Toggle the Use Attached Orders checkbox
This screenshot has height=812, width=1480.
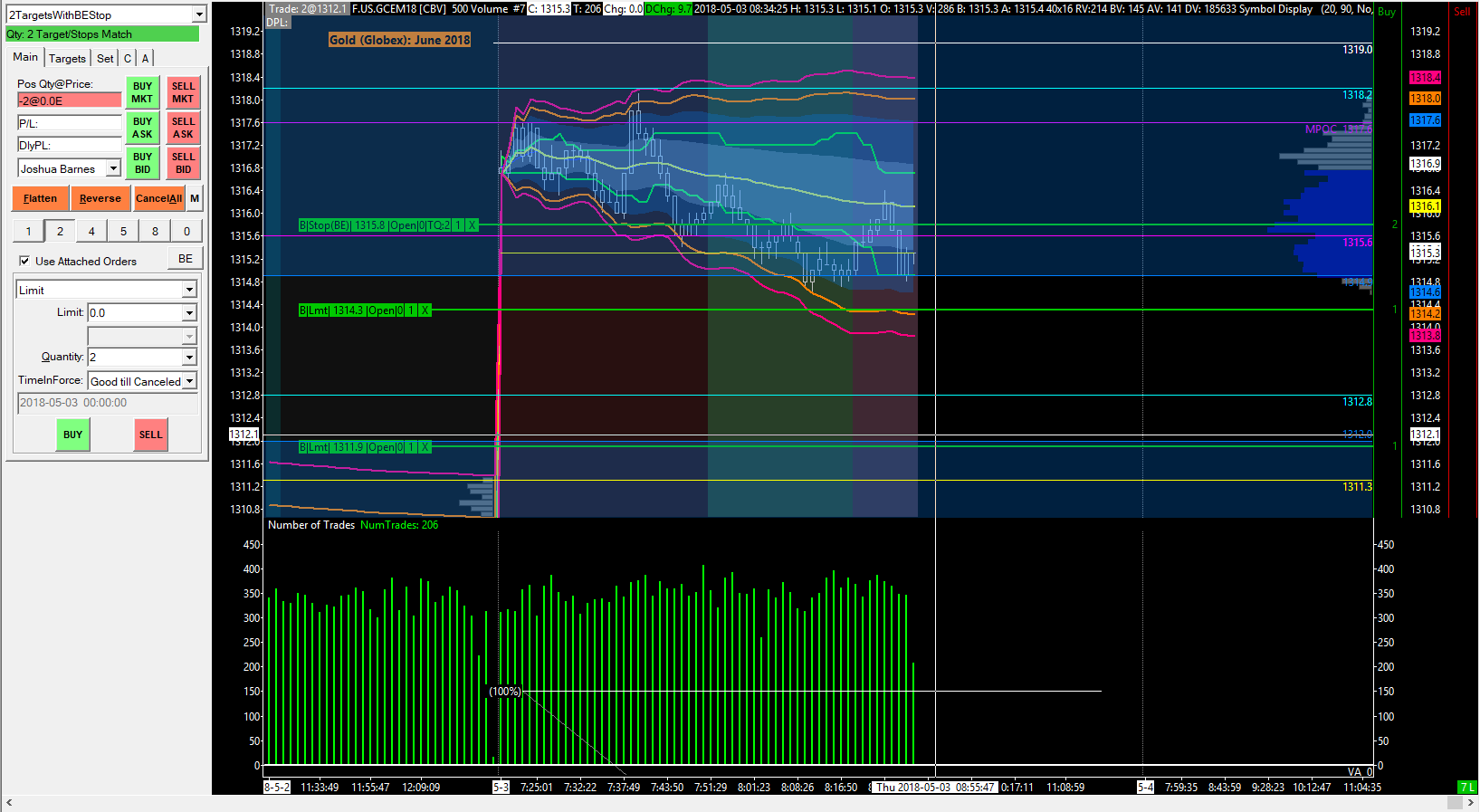pyautogui.click(x=24, y=262)
